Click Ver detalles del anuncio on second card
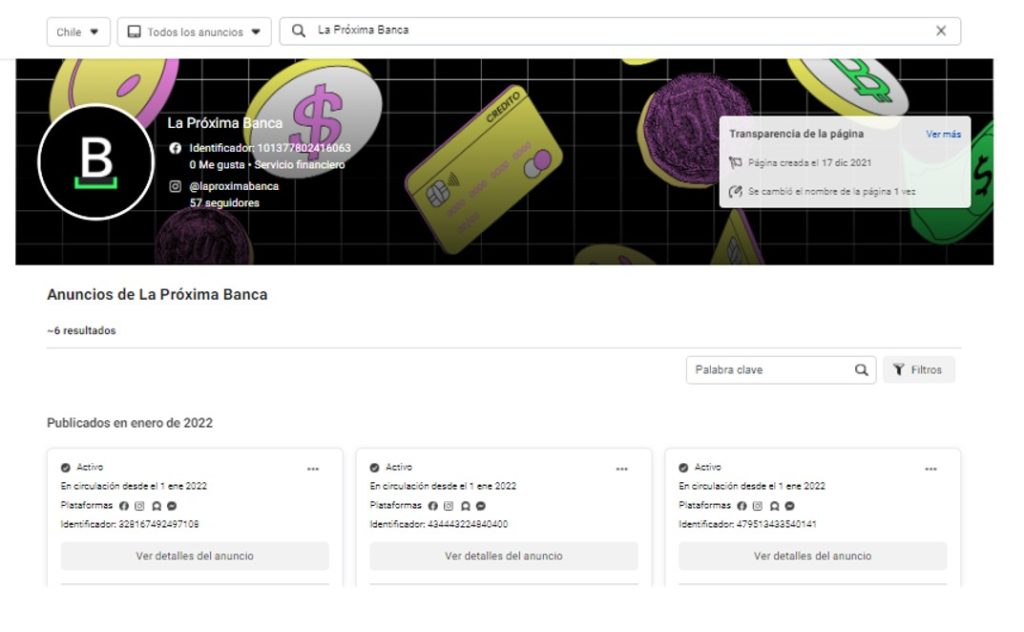This screenshot has height=632, width=1024. [504, 556]
